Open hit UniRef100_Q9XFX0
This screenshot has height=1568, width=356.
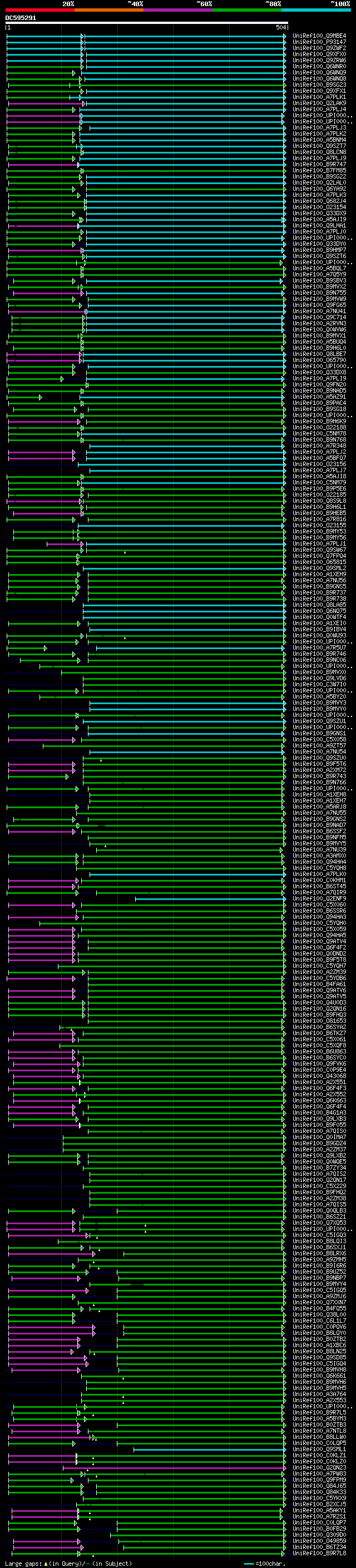(319, 54)
